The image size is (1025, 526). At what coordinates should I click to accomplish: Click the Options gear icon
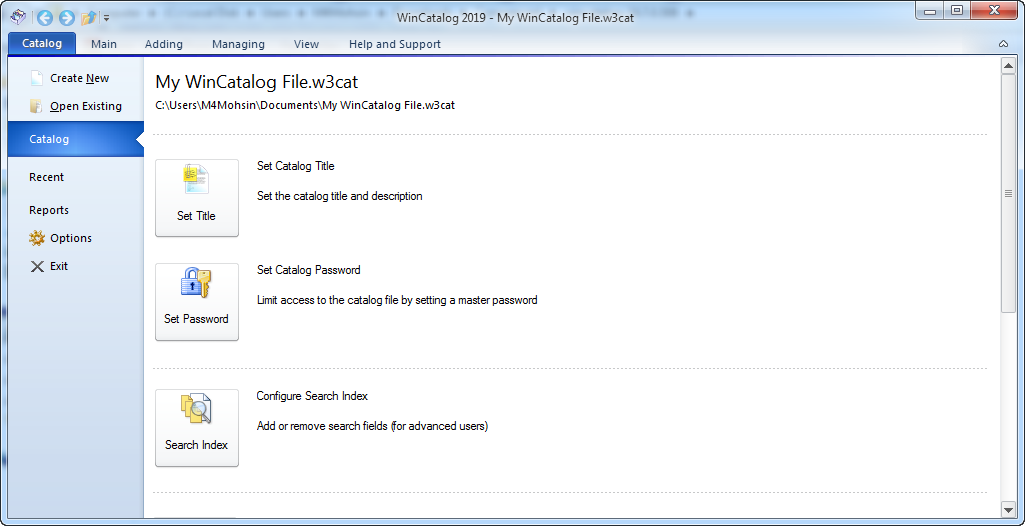coord(37,238)
